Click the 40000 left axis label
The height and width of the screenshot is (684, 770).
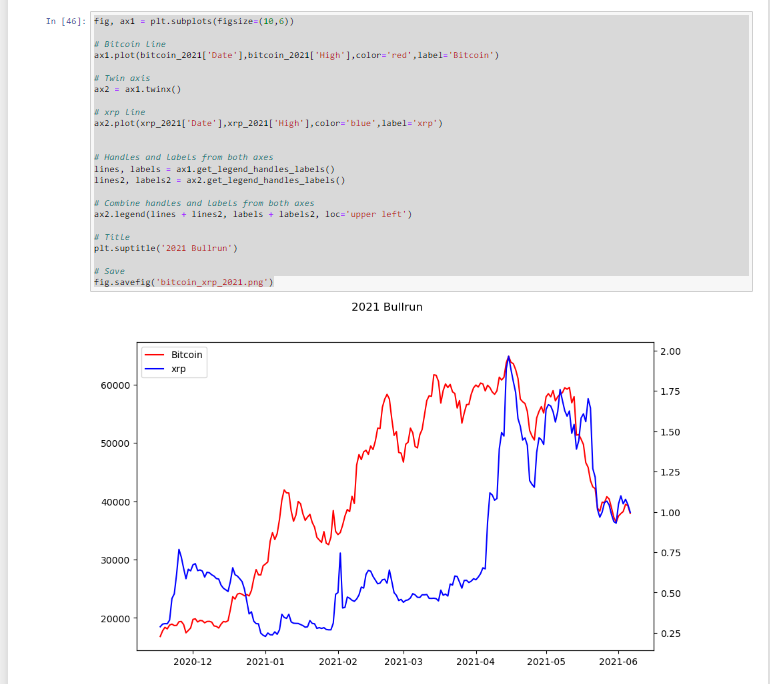click(115, 502)
